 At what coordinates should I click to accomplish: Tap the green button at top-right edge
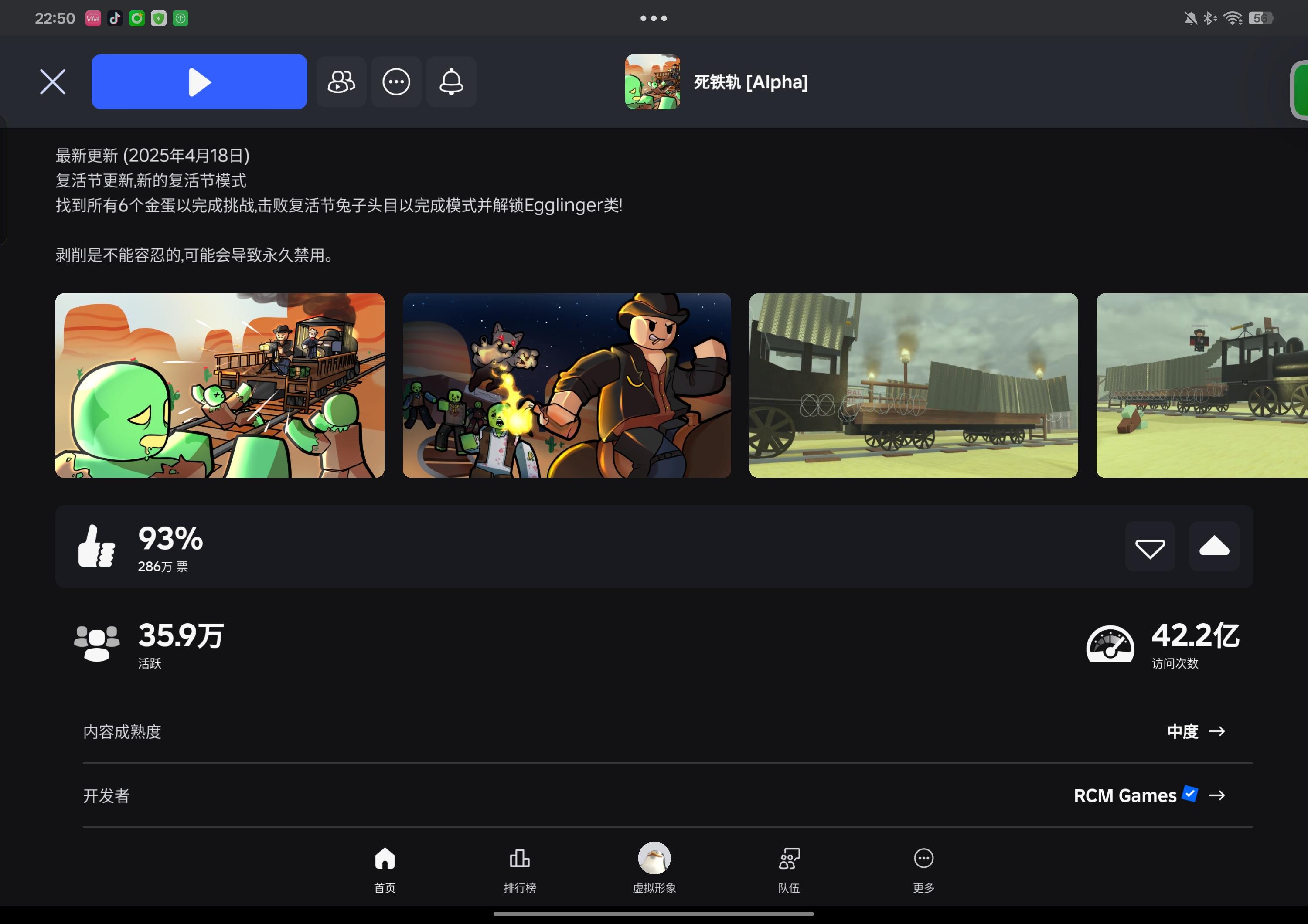pyautogui.click(x=1299, y=90)
